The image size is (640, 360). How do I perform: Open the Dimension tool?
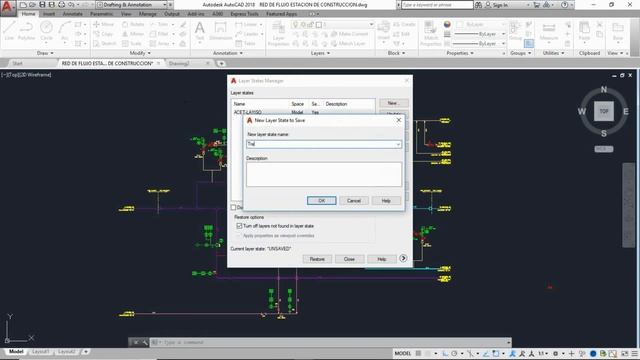tap(220, 31)
